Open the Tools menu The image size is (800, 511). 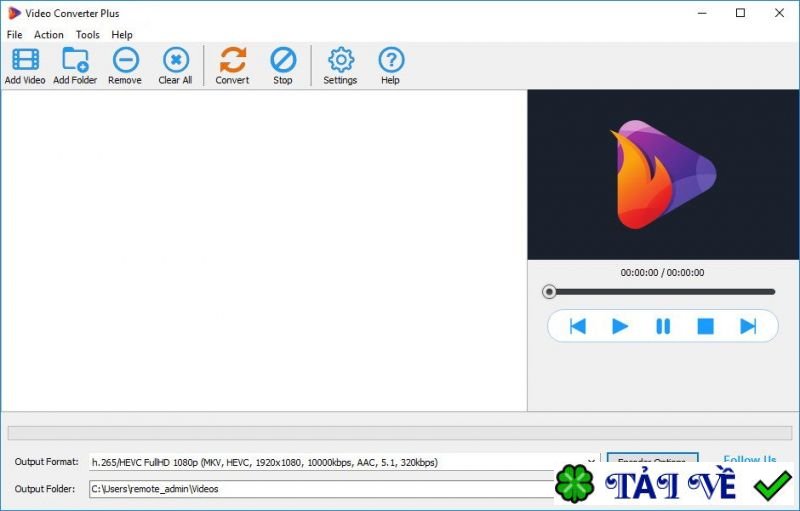(87, 35)
